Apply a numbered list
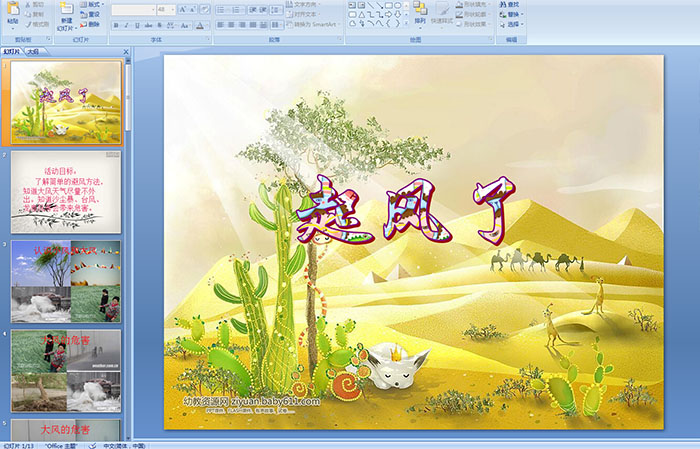This screenshot has height=449, width=700. 237,9
